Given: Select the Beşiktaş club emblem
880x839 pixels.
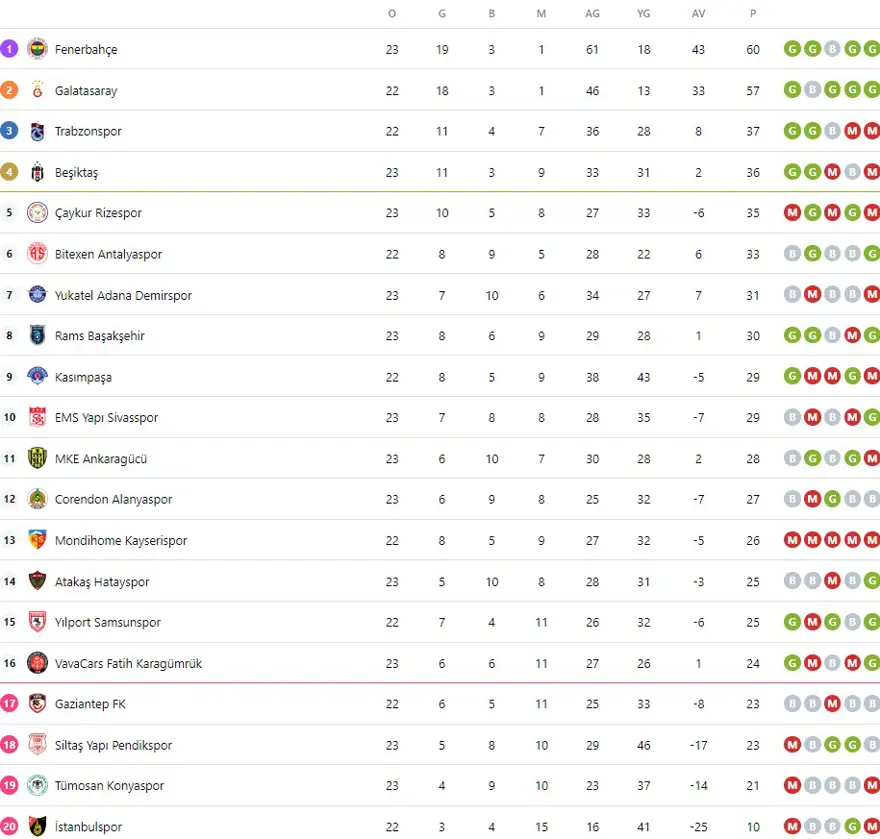Looking at the screenshot, I should tap(37, 172).
